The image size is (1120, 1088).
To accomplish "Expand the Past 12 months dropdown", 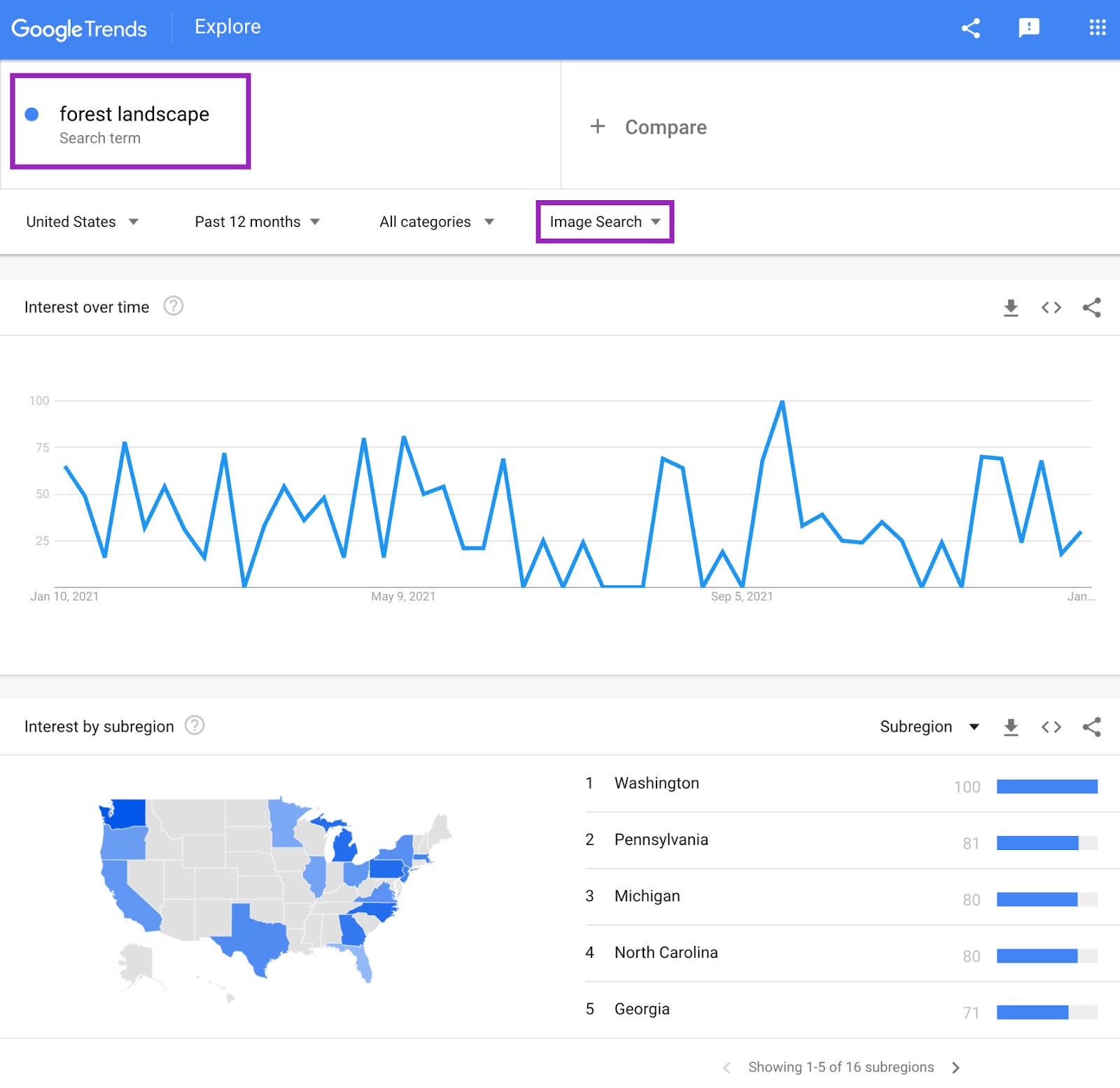I will [257, 222].
